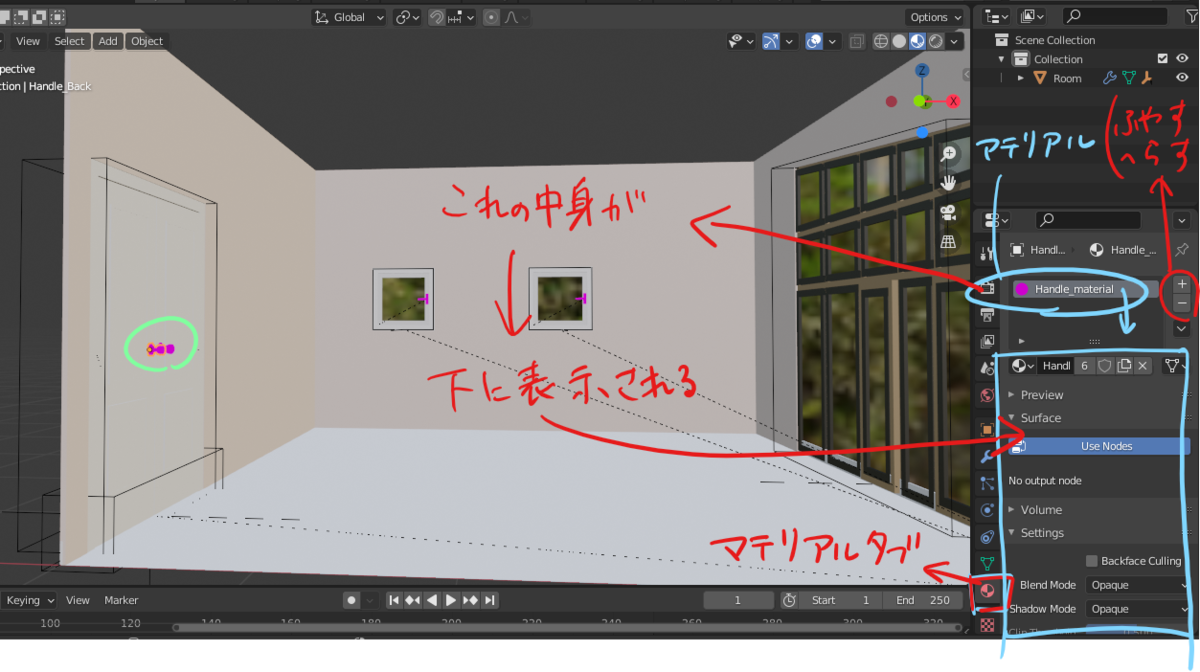The width and height of the screenshot is (1200, 672).
Task: Open the Object Constraints properties tab
Action: [x=987, y=536]
